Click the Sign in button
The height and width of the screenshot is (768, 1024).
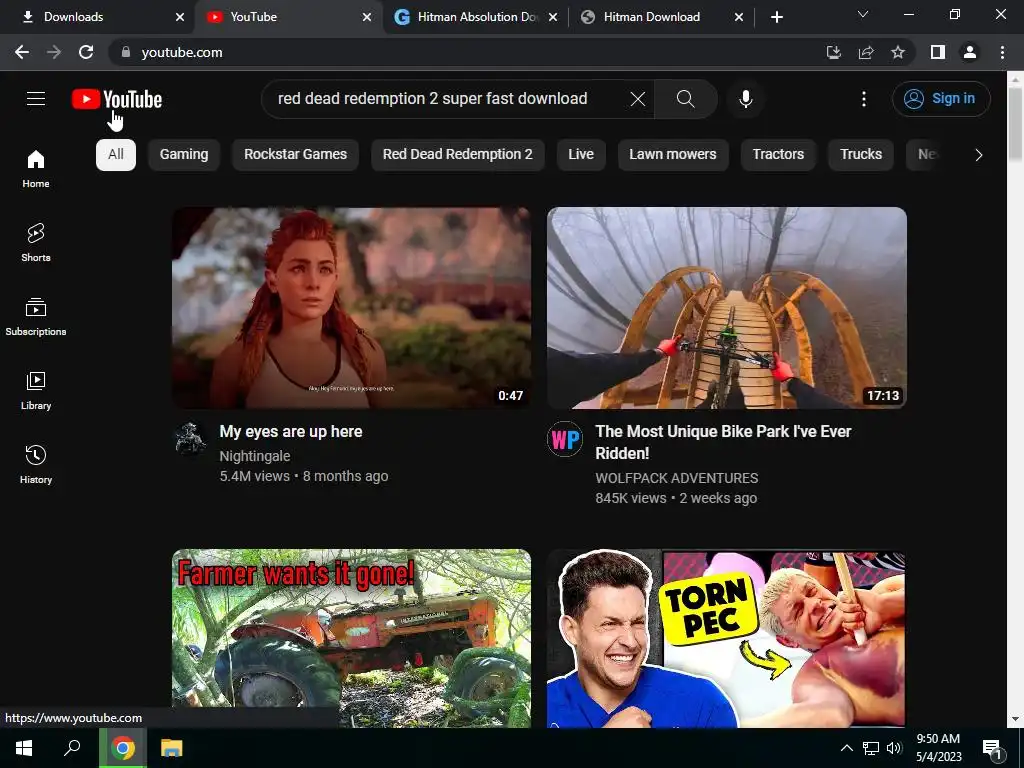click(941, 99)
